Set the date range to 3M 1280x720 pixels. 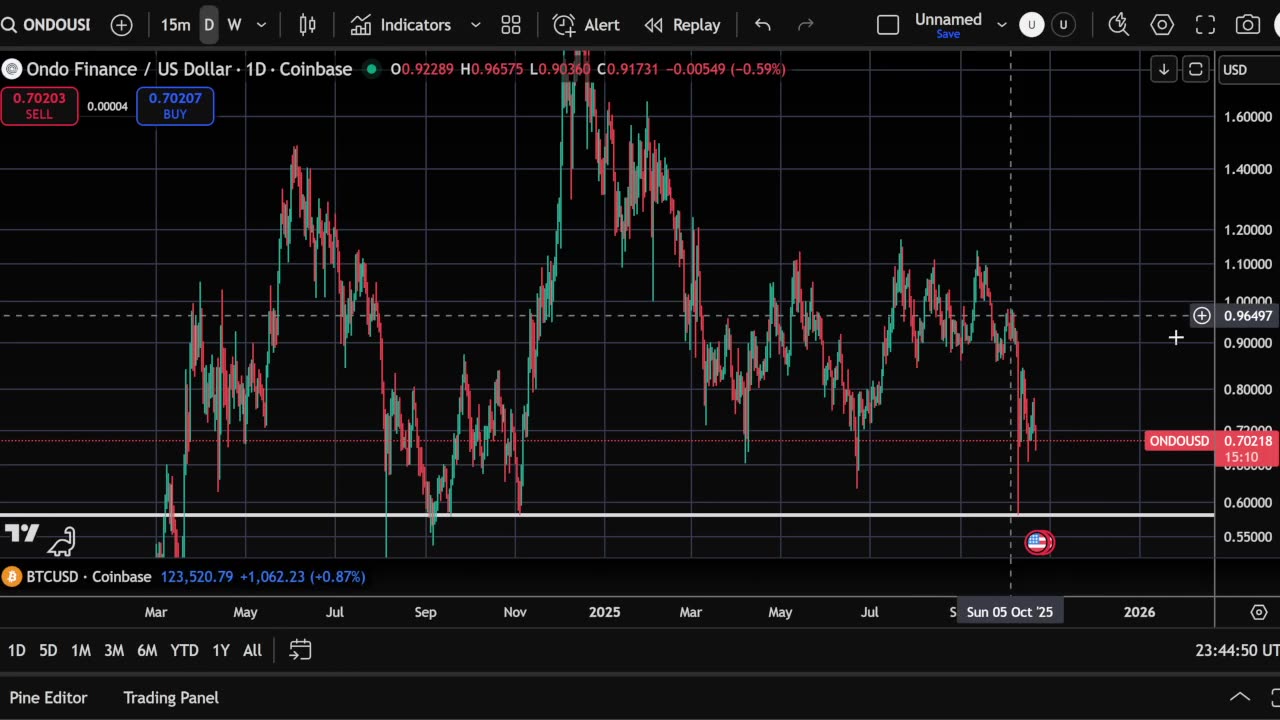pyautogui.click(x=114, y=650)
